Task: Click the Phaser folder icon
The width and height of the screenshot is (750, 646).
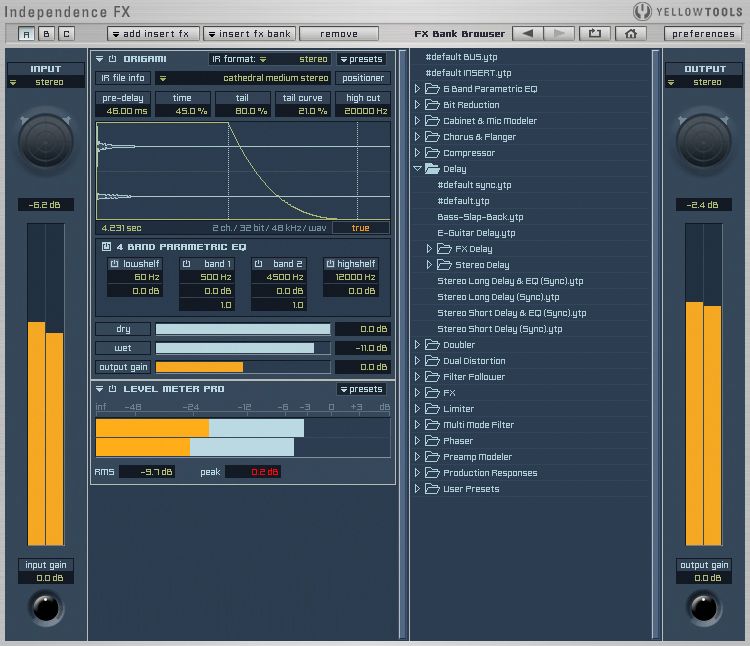Action: (x=432, y=440)
